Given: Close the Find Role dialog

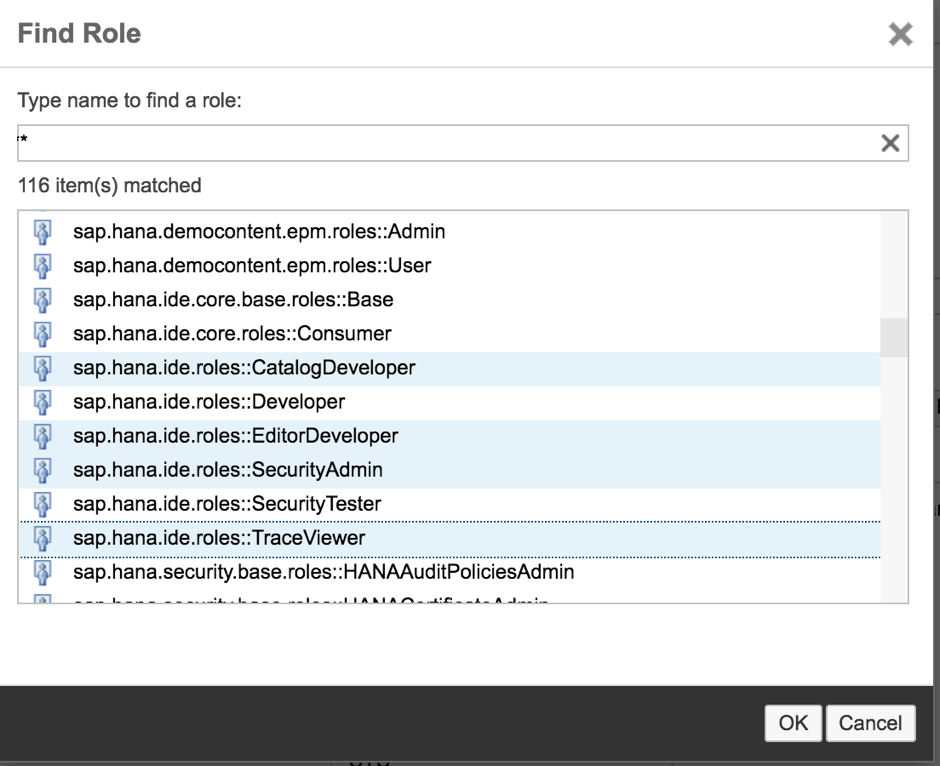Looking at the screenshot, I should pyautogui.click(x=900, y=34).
